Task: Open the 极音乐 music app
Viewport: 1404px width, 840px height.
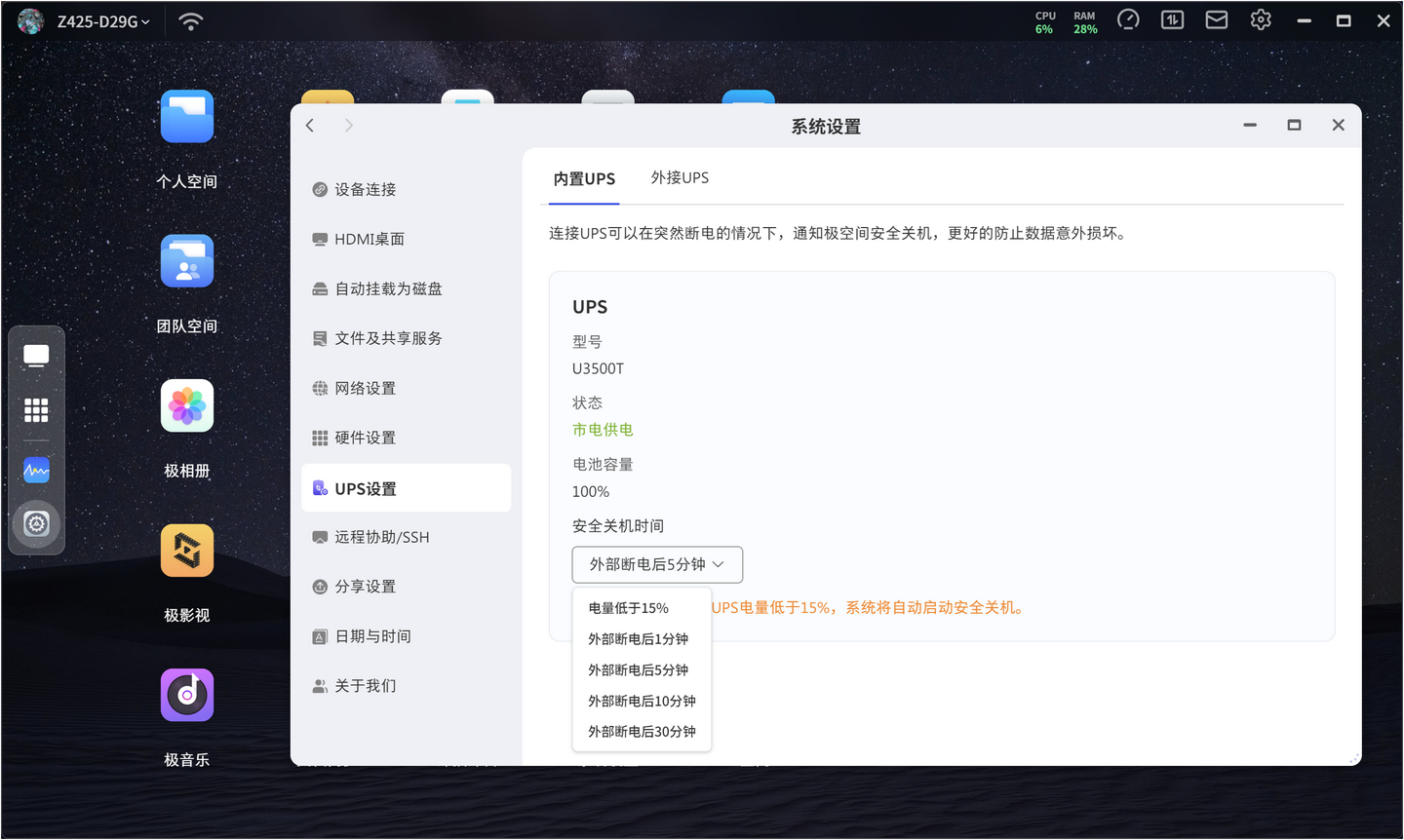Action: pyautogui.click(x=187, y=695)
